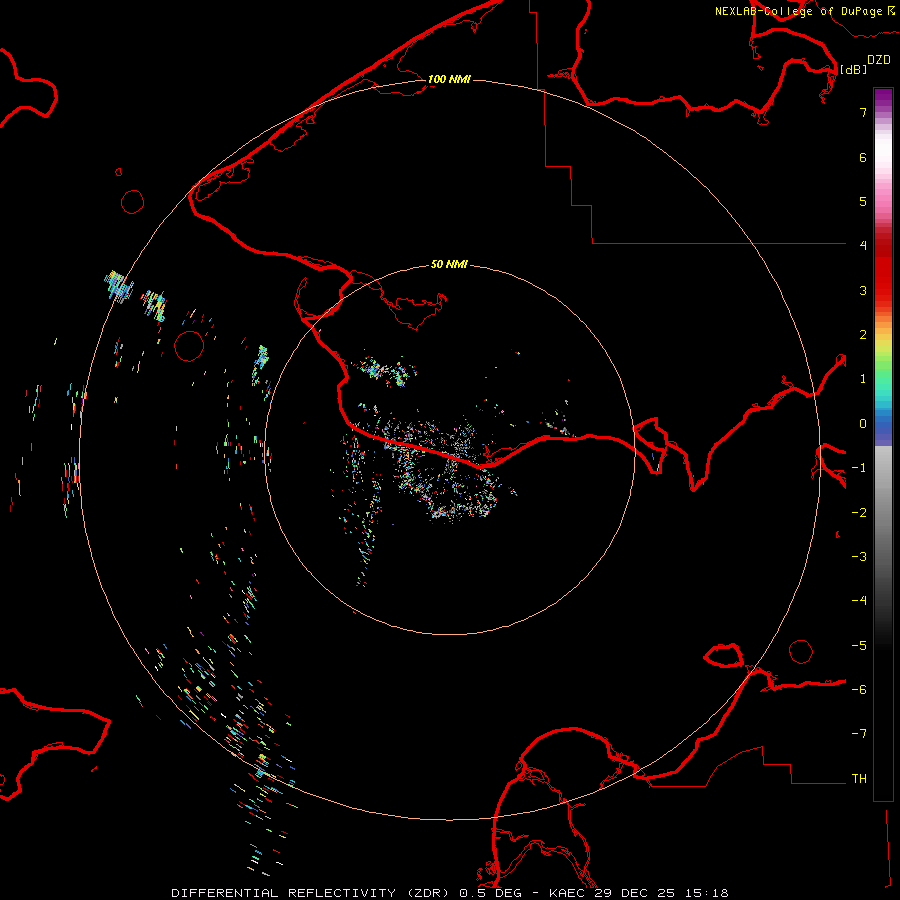The image size is (900, 900).
Task: Click the '-2' value on the scale
Action: point(859,513)
